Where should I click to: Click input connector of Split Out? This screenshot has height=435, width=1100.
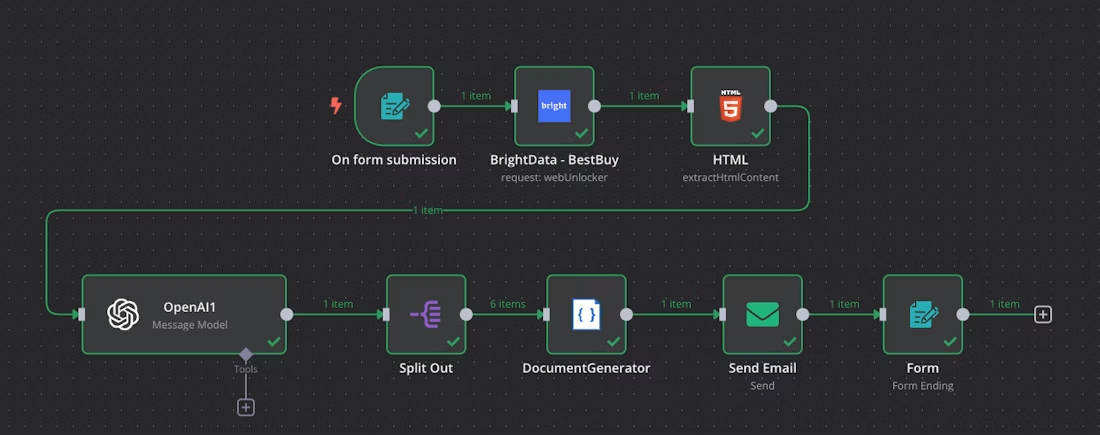click(x=386, y=314)
